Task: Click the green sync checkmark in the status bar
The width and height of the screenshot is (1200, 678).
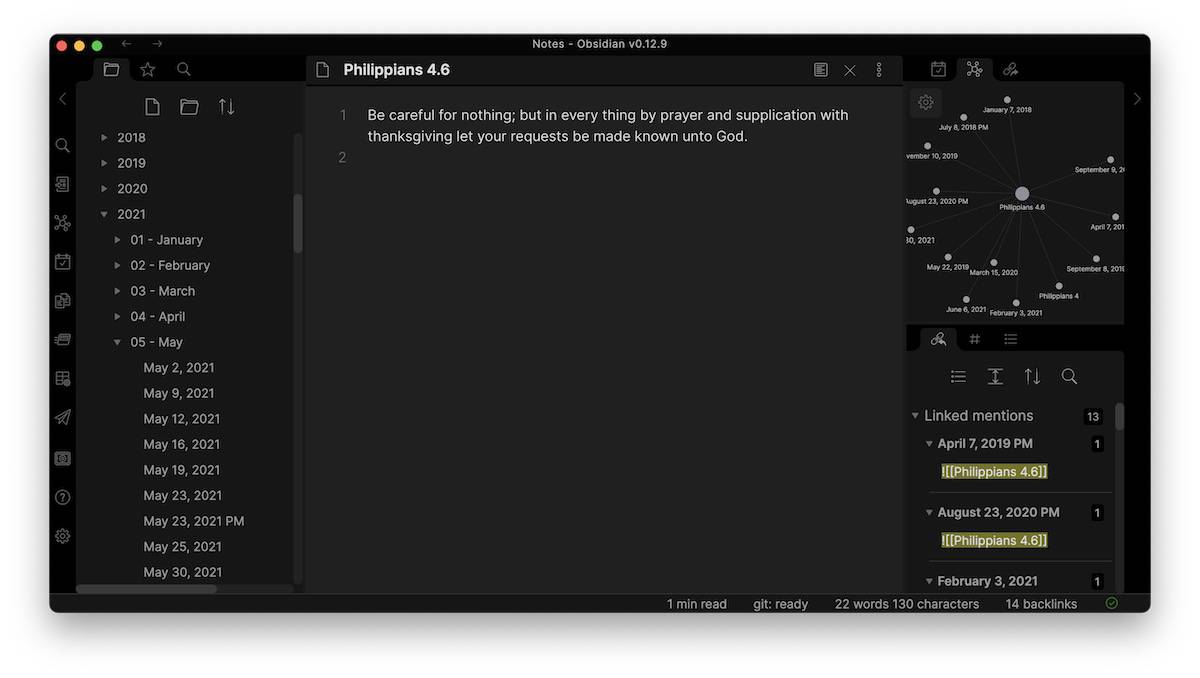Action: coord(1112,603)
